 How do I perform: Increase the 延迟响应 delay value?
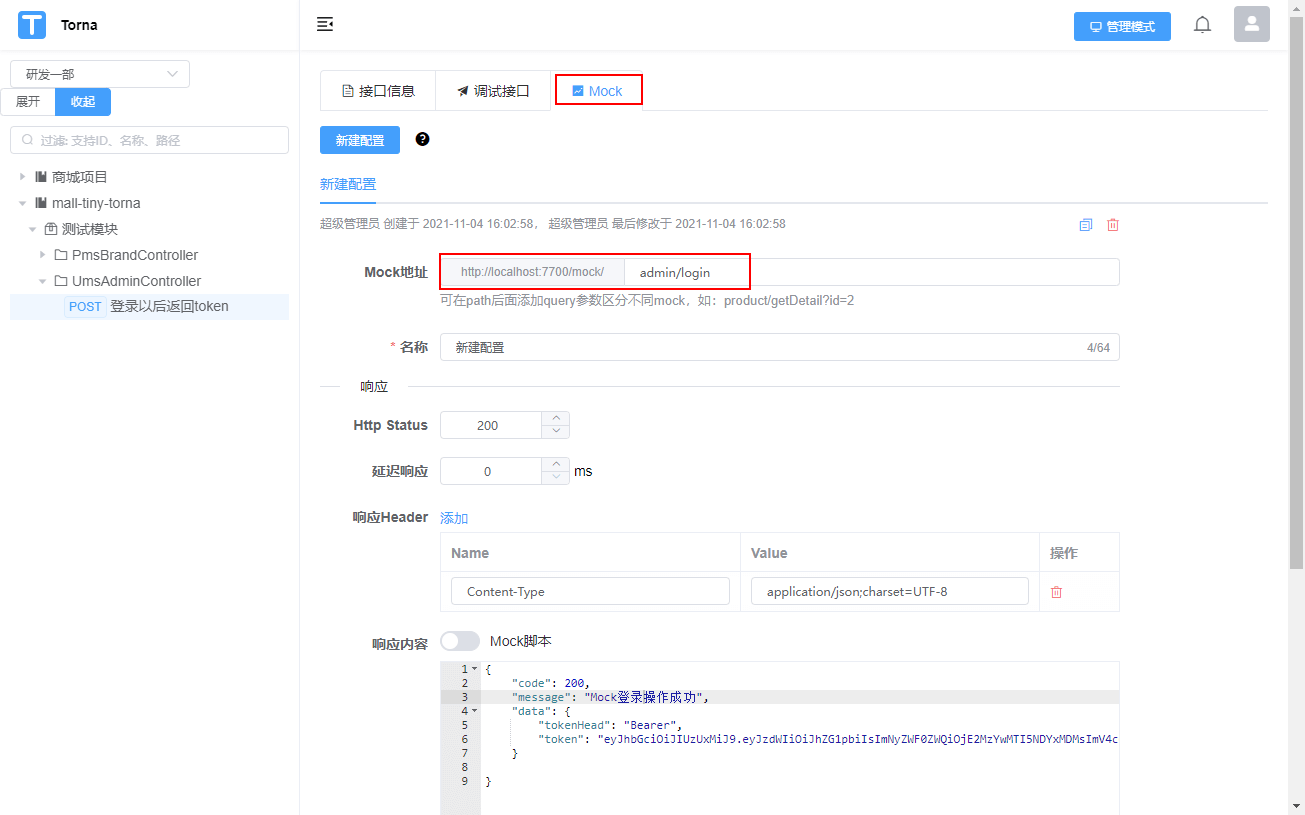[555, 464]
